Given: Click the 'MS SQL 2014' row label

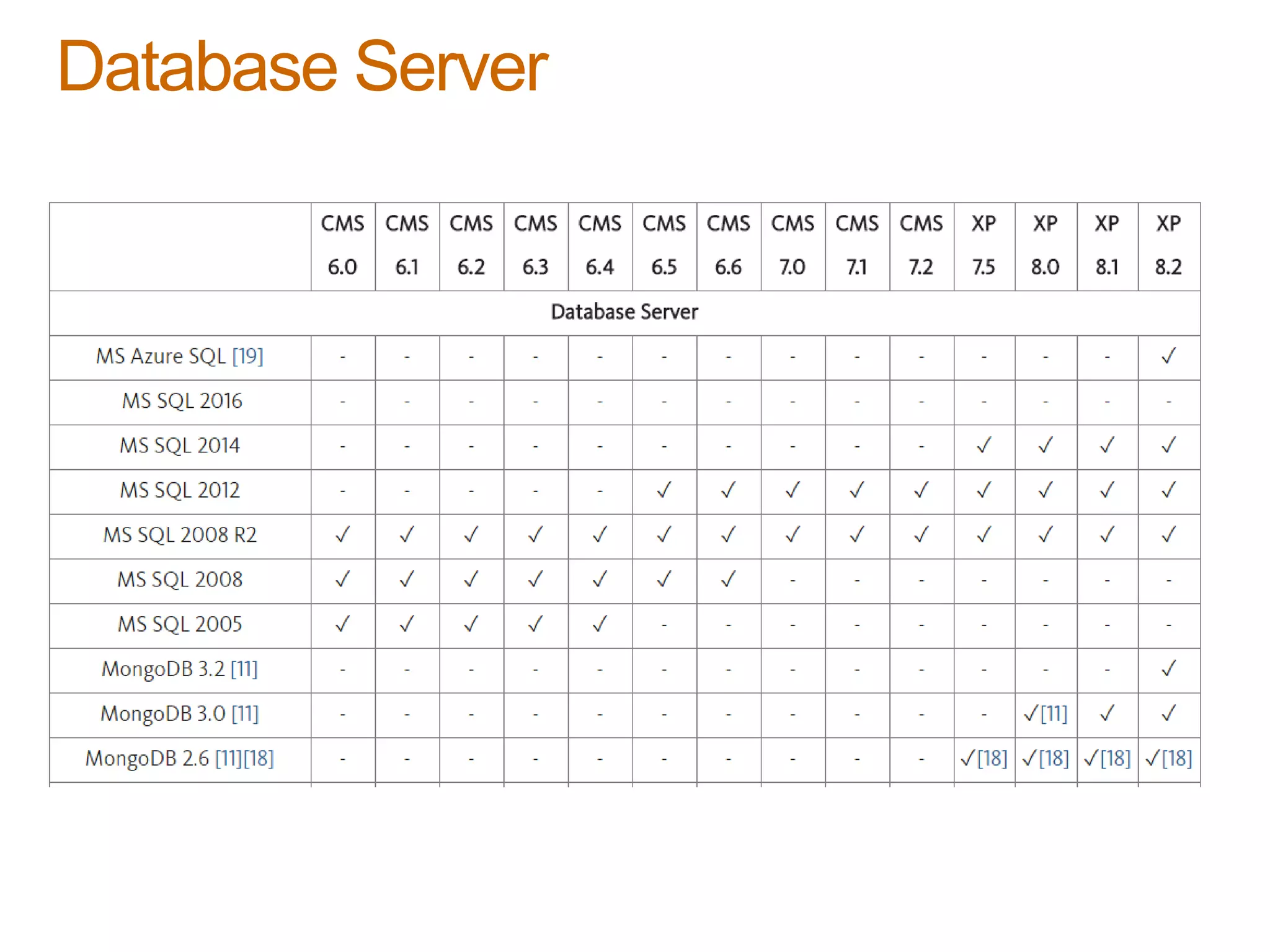Looking at the screenshot, I should 180,446.
